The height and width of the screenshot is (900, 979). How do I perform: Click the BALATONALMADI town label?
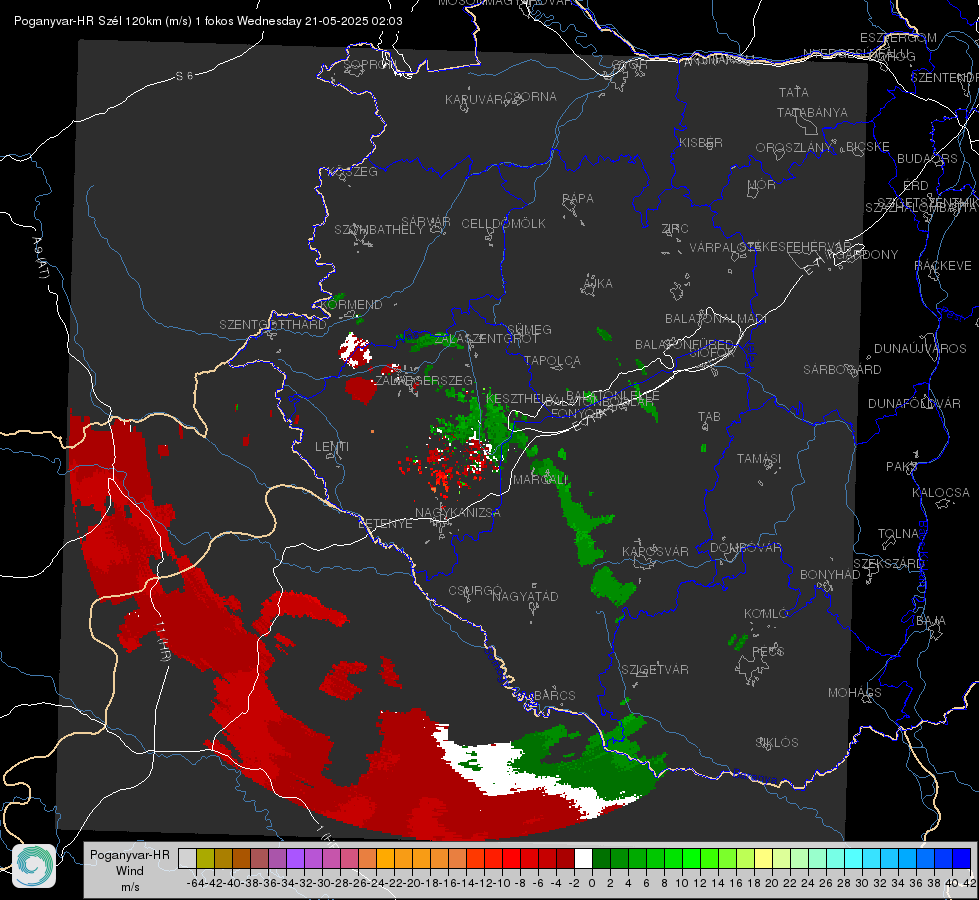(x=716, y=319)
